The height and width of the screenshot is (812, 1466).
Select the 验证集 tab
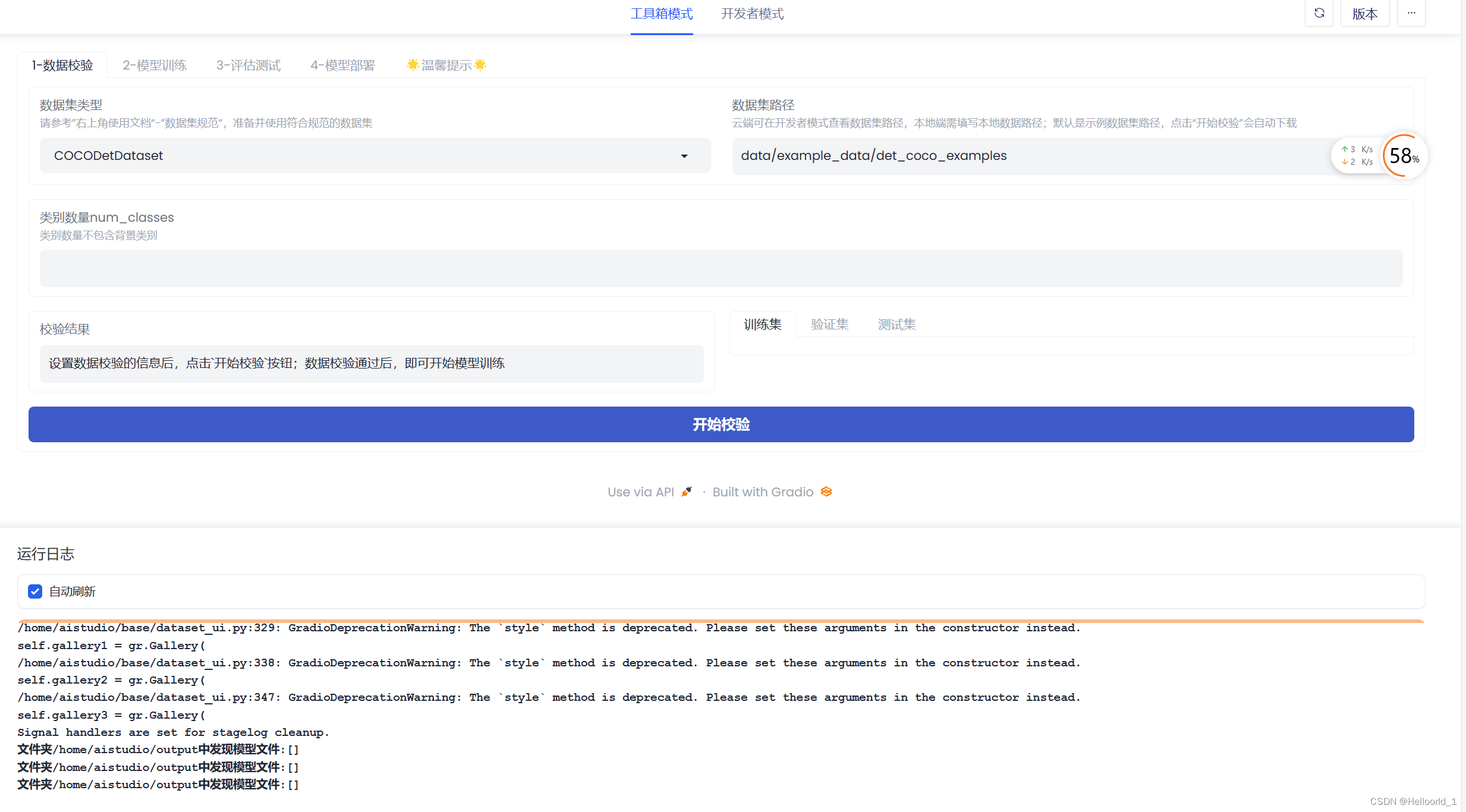(x=829, y=325)
